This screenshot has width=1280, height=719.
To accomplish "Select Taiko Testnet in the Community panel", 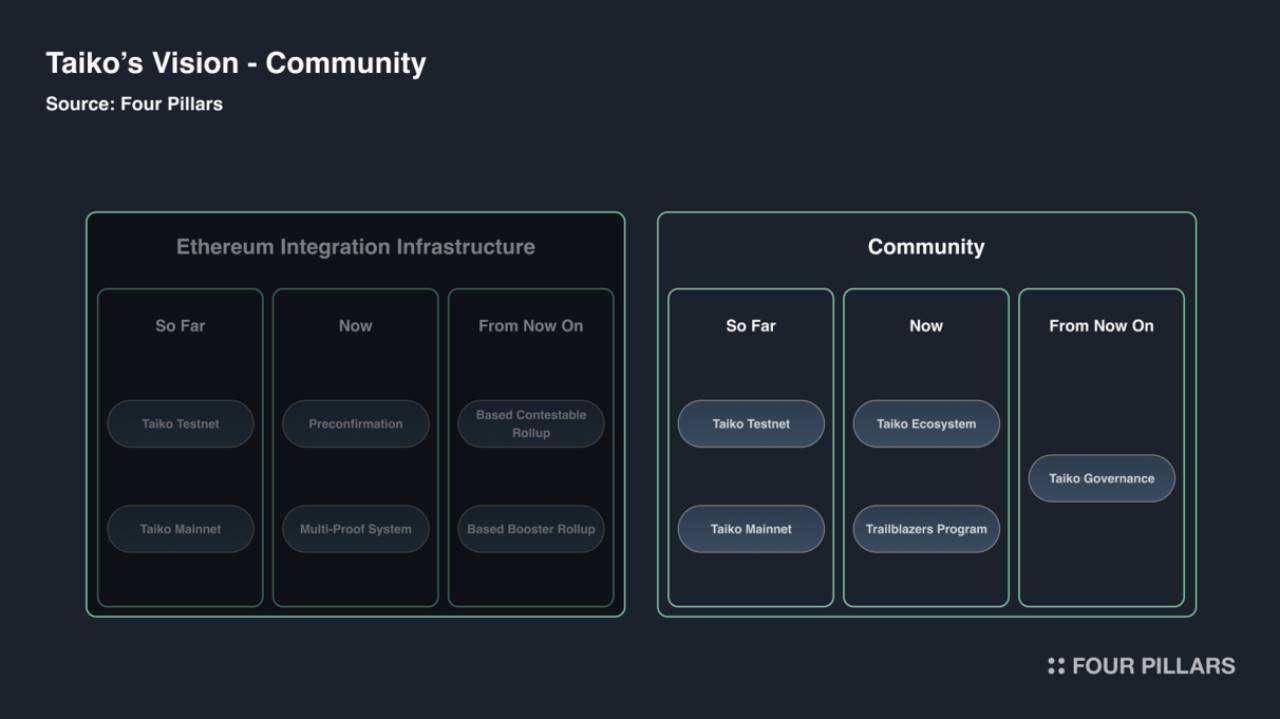I will click(751, 424).
